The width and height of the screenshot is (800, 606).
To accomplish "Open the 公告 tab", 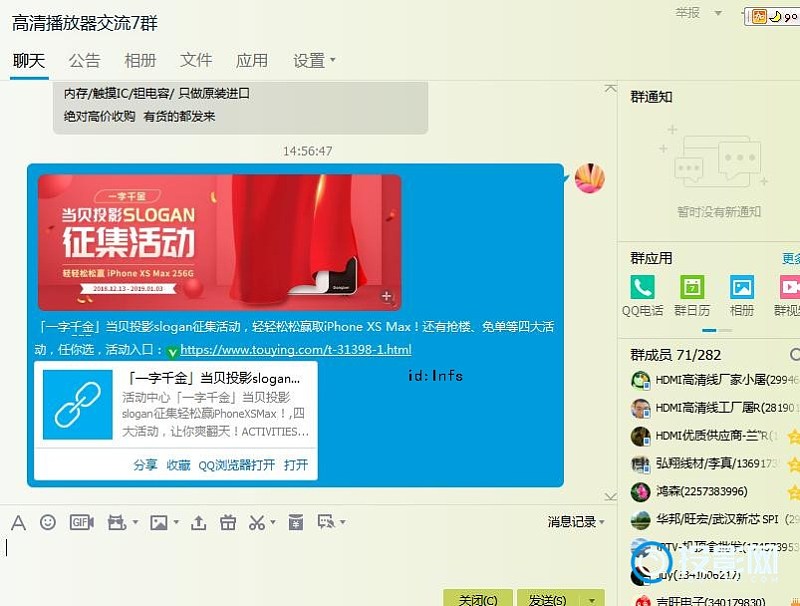I will [85, 61].
